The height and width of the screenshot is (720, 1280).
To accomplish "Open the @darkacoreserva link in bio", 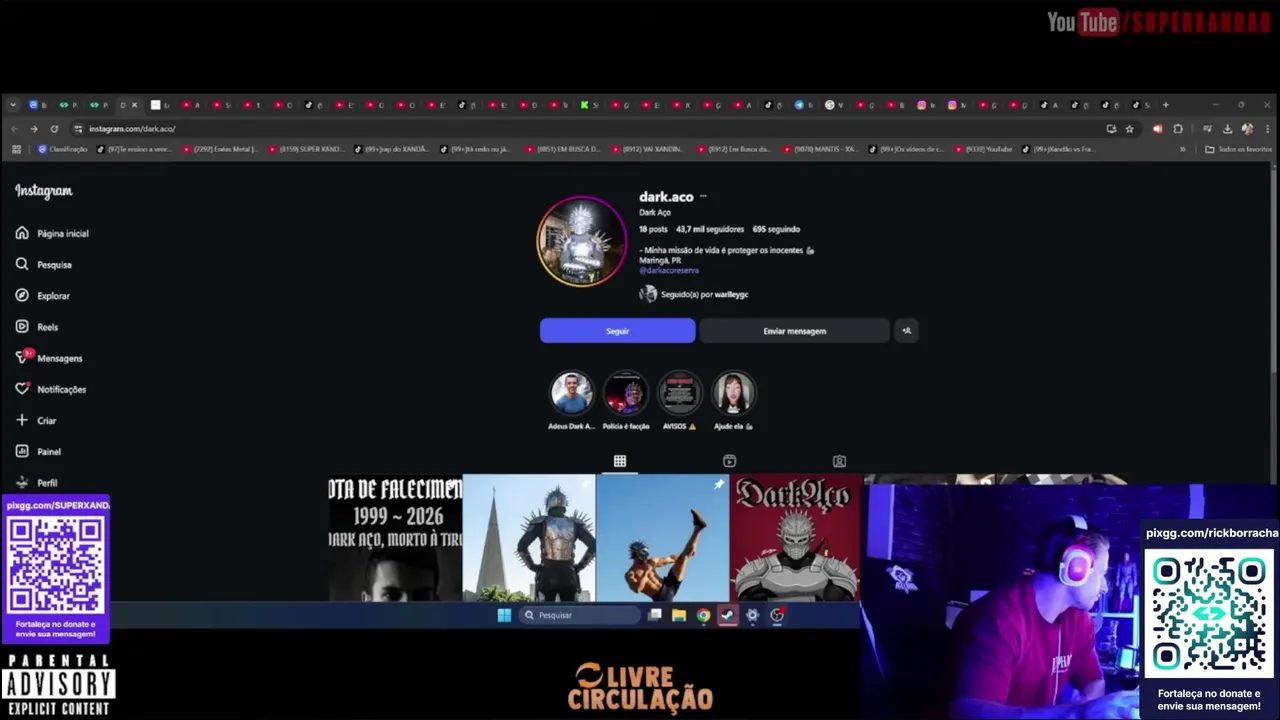I will click(x=669, y=270).
